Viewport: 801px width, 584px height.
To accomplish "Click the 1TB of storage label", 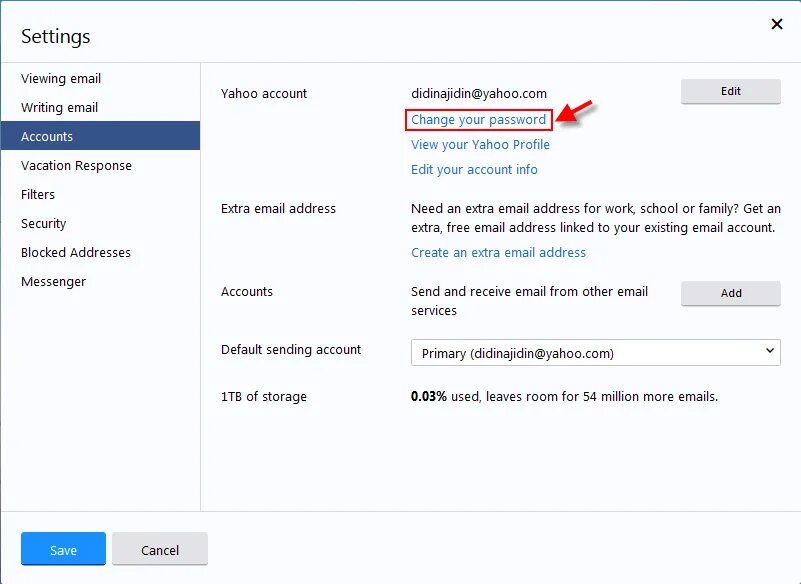I will click(x=264, y=396).
